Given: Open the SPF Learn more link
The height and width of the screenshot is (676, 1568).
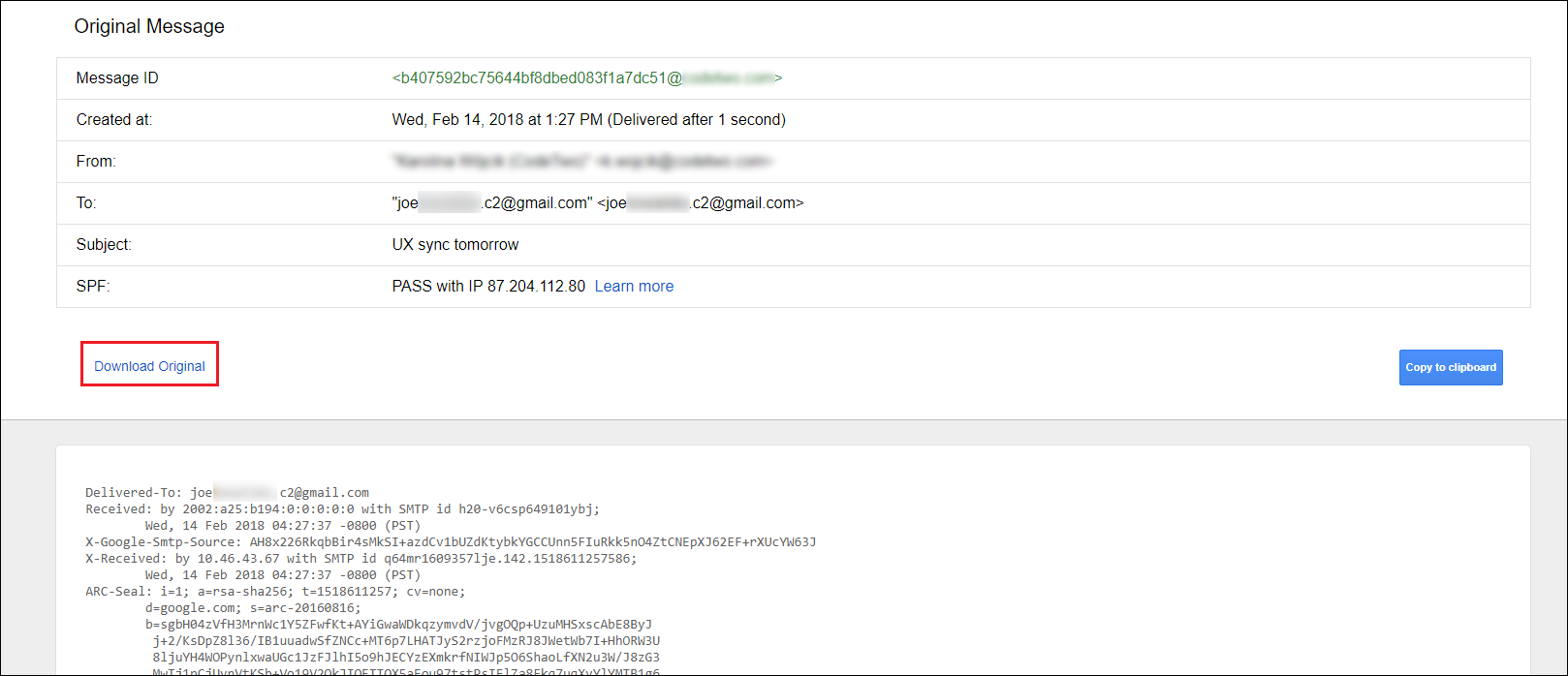Looking at the screenshot, I should click(x=634, y=286).
